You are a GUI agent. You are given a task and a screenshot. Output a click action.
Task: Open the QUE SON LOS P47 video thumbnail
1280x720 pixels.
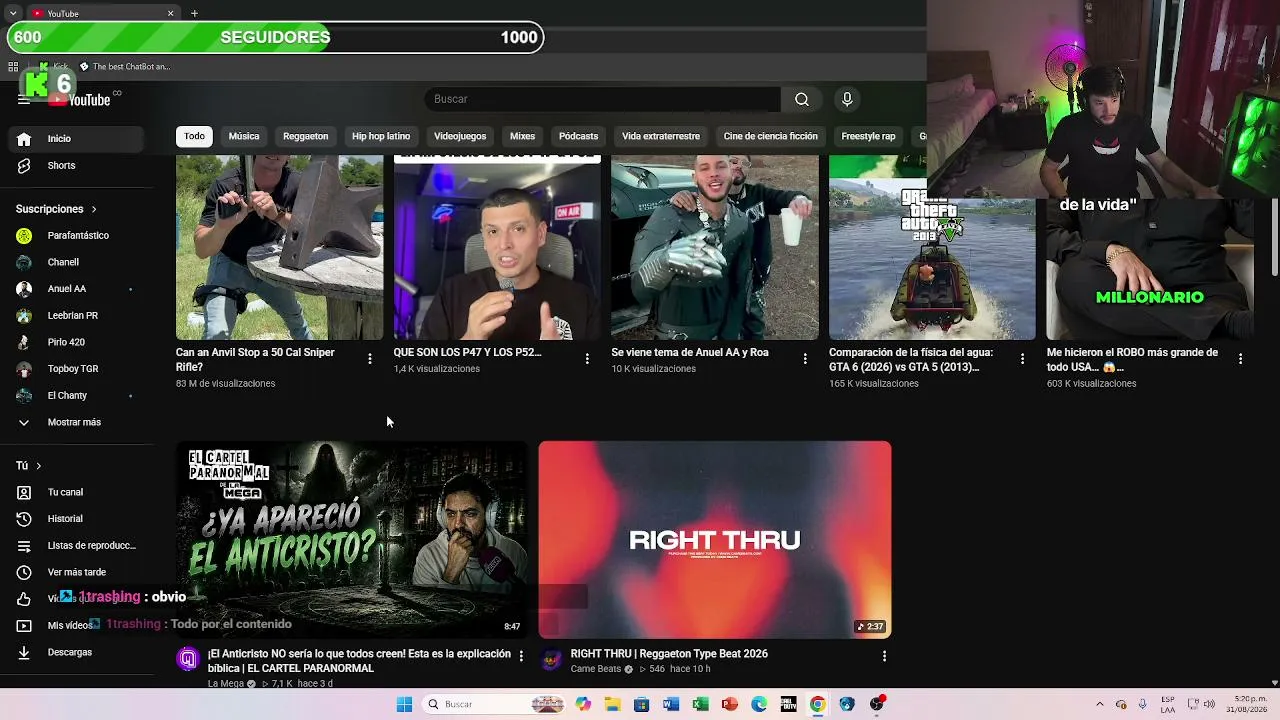click(x=497, y=248)
